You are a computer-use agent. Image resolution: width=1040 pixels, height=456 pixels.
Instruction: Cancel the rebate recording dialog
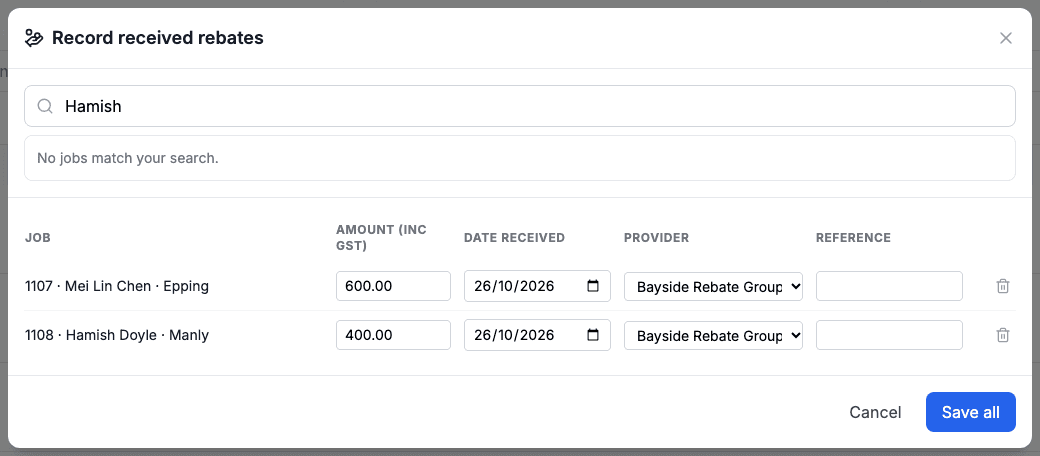point(875,412)
